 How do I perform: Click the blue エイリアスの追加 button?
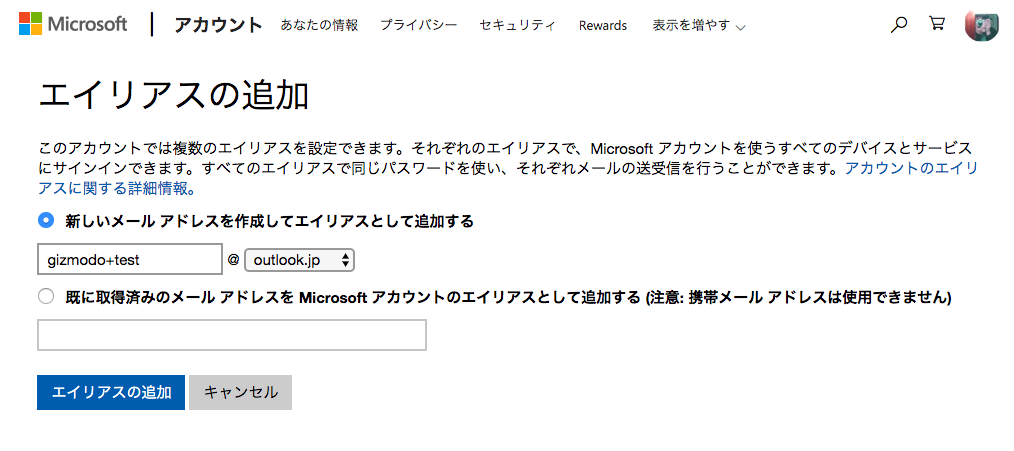point(111,392)
